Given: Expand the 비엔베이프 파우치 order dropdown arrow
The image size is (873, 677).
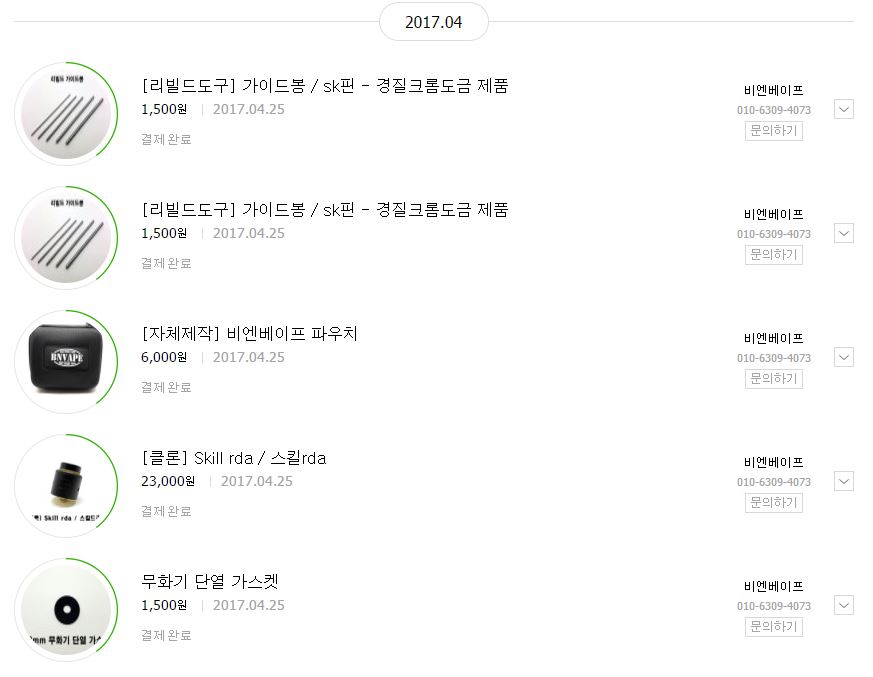Looking at the screenshot, I should click(x=843, y=357).
